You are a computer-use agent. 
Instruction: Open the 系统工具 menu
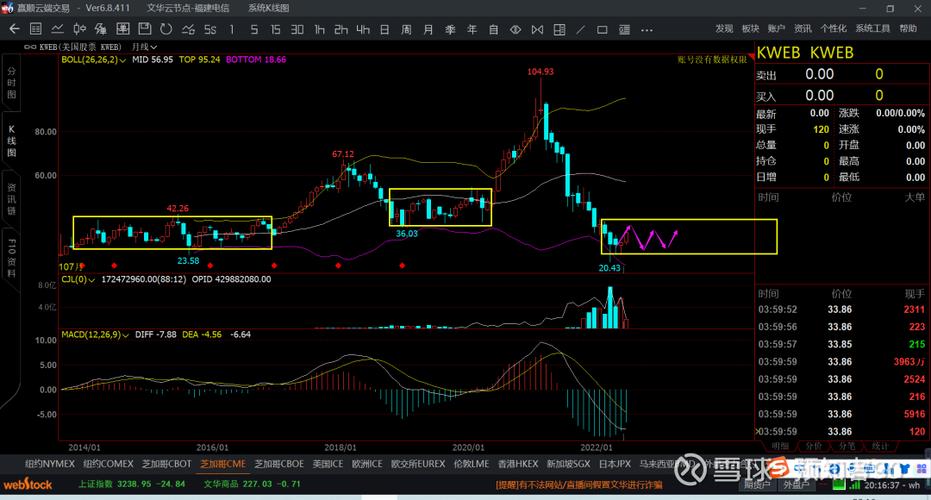[872, 28]
